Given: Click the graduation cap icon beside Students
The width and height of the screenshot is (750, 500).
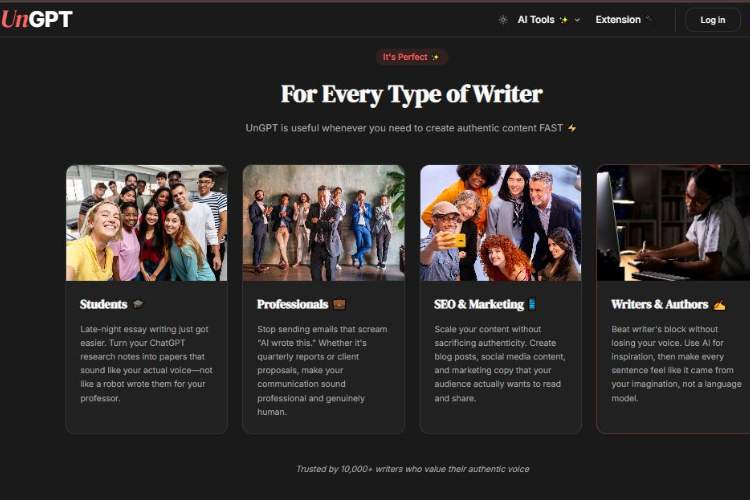Looking at the screenshot, I should (x=138, y=304).
